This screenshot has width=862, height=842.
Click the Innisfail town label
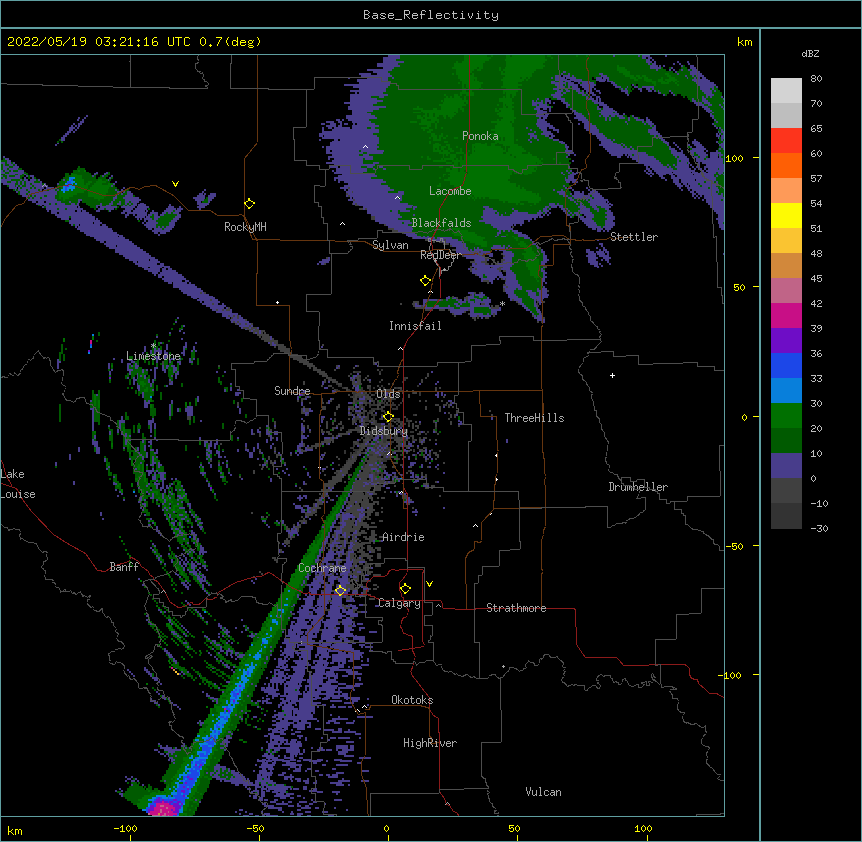(x=415, y=326)
